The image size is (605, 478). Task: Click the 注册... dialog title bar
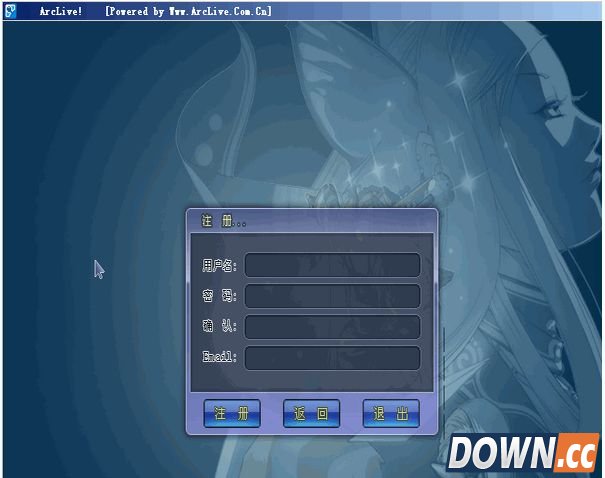click(x=312, y=220)
